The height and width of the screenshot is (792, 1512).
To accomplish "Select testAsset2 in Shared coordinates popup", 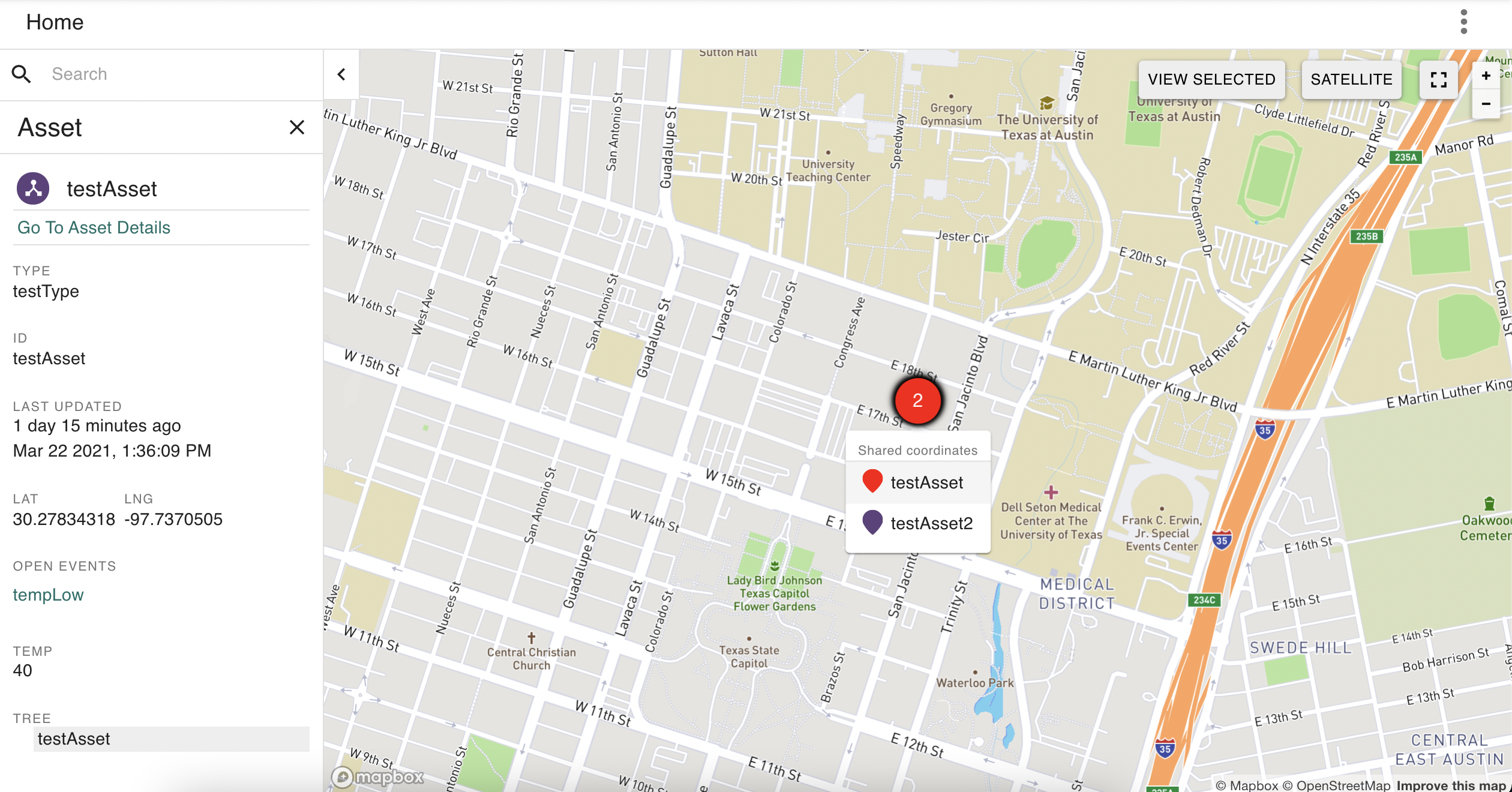I will click(x=931, y=523).
